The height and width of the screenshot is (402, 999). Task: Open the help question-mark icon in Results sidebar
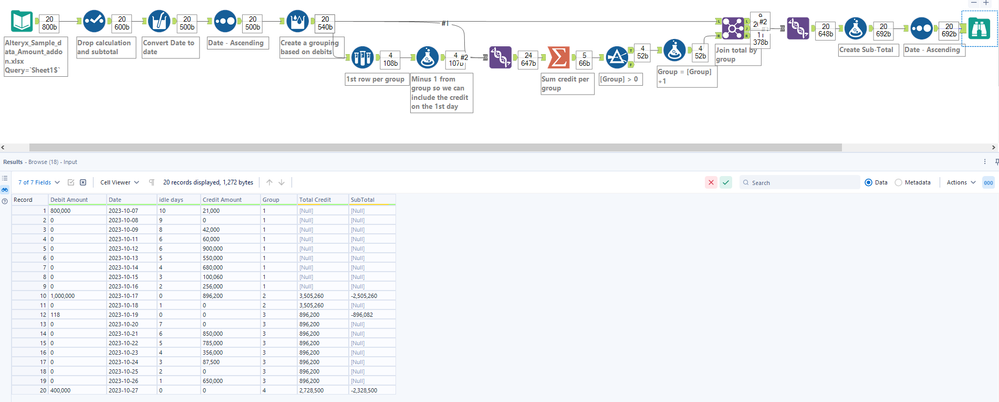(x=4, y=201)
